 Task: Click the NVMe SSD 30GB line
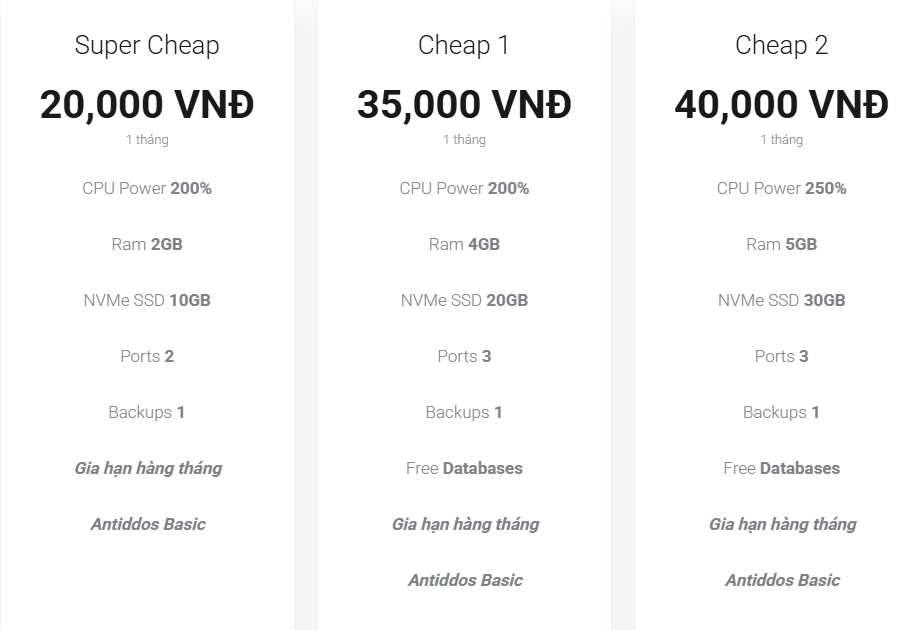click(x=781, y=300)
